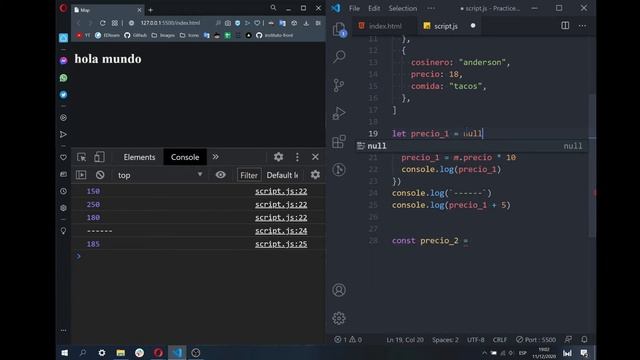Open script.js:24 source link
Viewport: 640px width, 360px height.
tap(281, 231)
